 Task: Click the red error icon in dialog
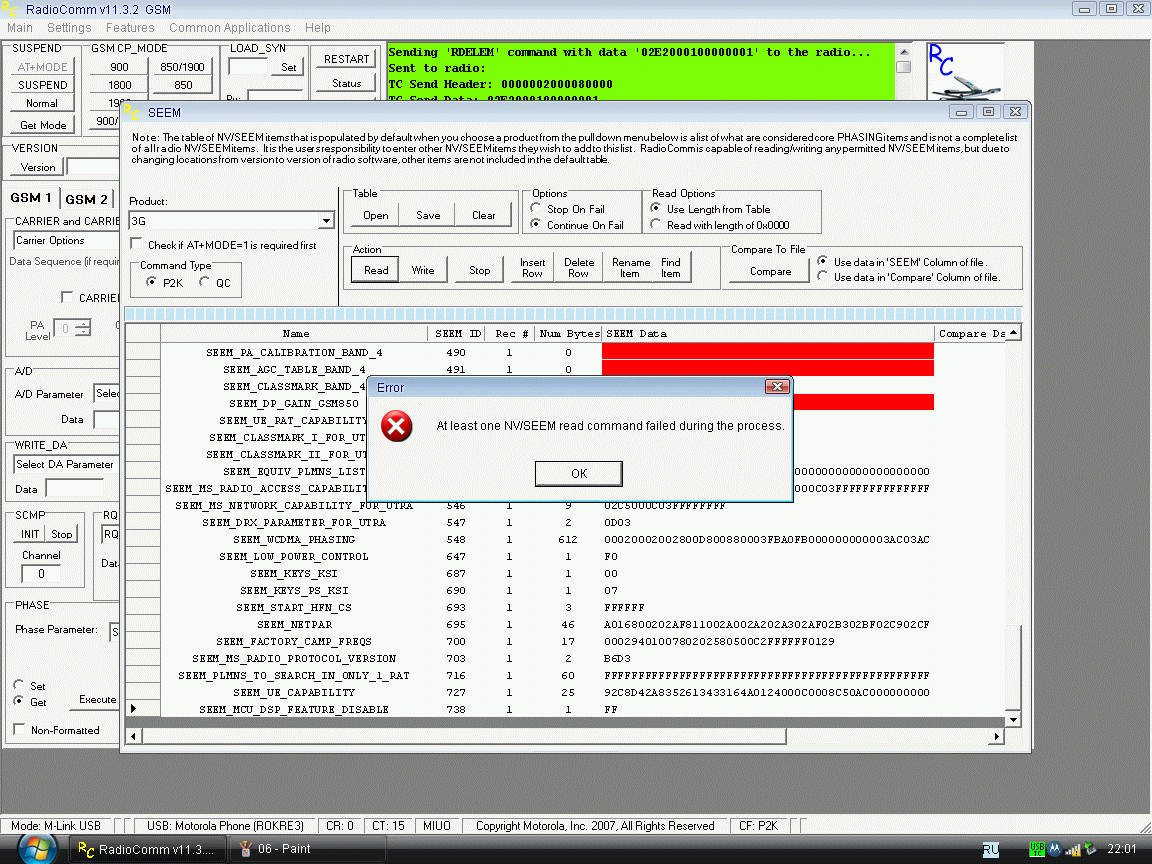[x=397, y=426]
